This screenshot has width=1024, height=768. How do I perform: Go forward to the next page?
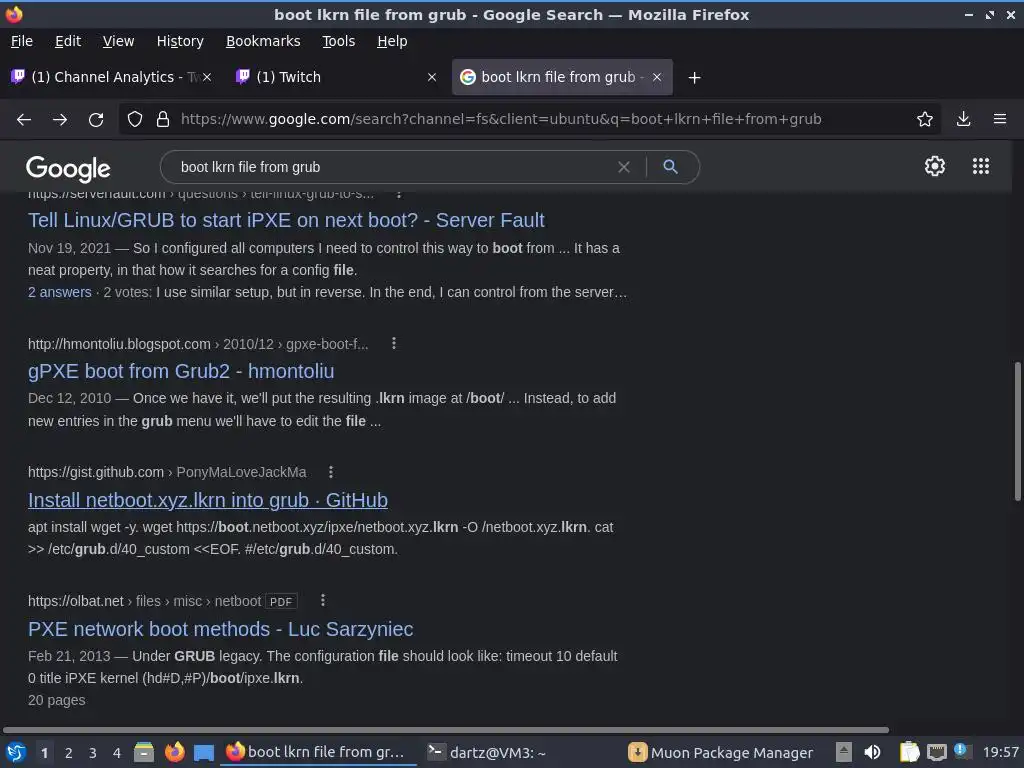click(60, 120)
